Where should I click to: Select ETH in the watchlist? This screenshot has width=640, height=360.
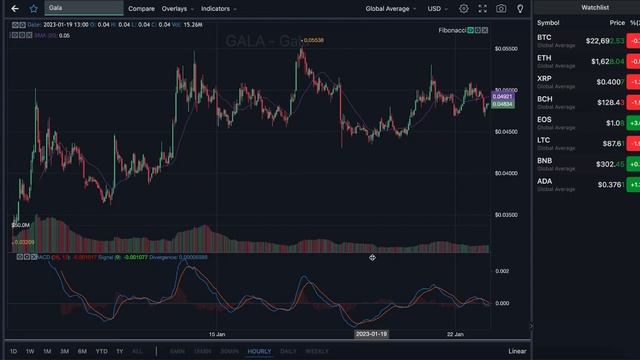[588, 61]
